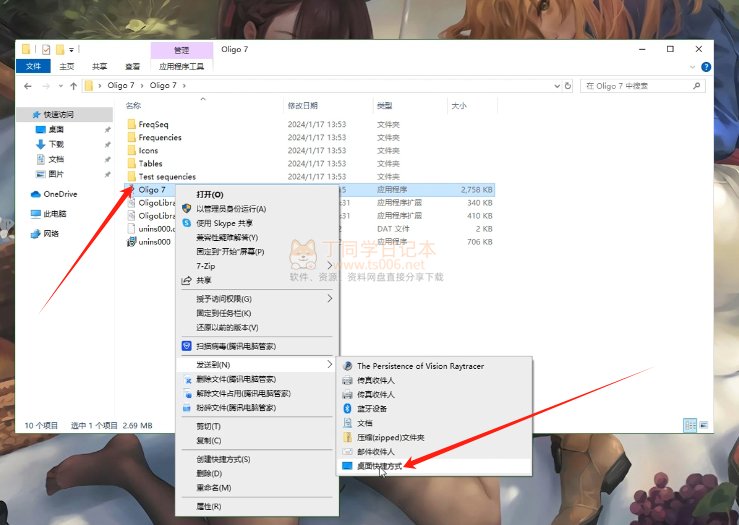739x525 pixels.
Task: Expand the 发送到(N) submenu arrow
Action: pos(329,364)
